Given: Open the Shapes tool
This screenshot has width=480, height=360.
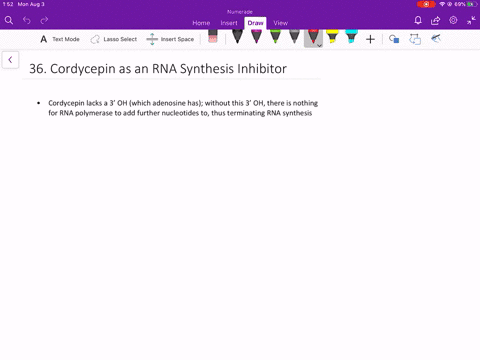Looking at the screenshot, I should [394, 39].
